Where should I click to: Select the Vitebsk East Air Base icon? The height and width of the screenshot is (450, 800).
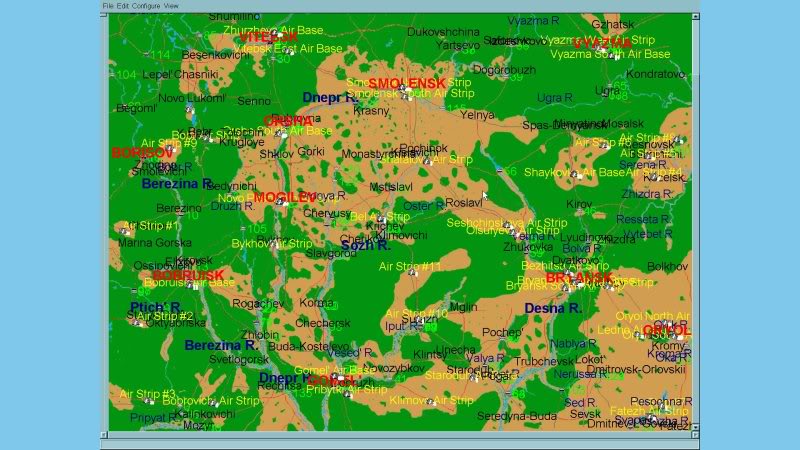coord(289,51)
